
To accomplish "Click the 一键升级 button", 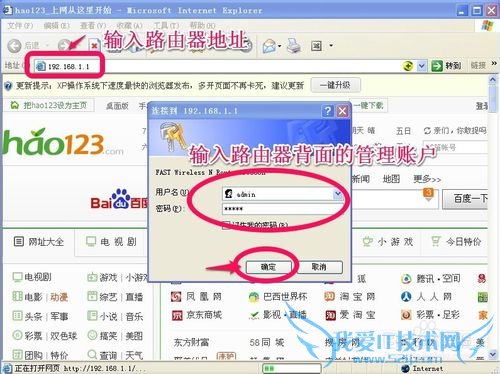I will click(335, 85).
